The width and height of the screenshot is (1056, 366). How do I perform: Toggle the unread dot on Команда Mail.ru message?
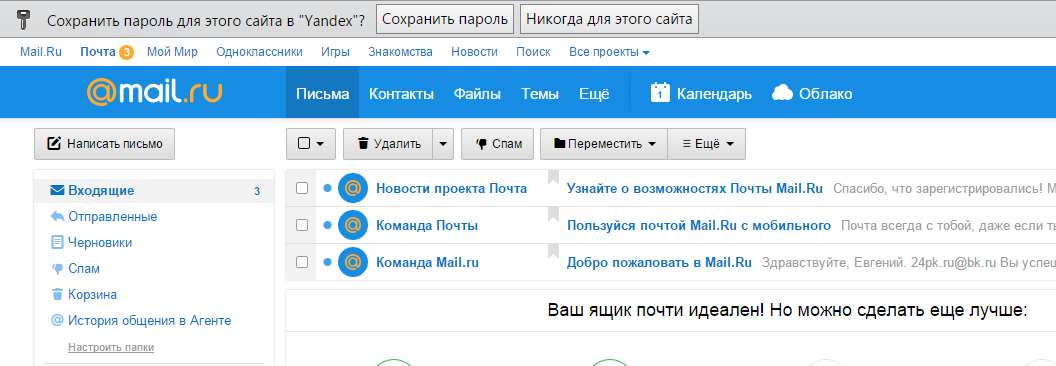tap(327, 262)
